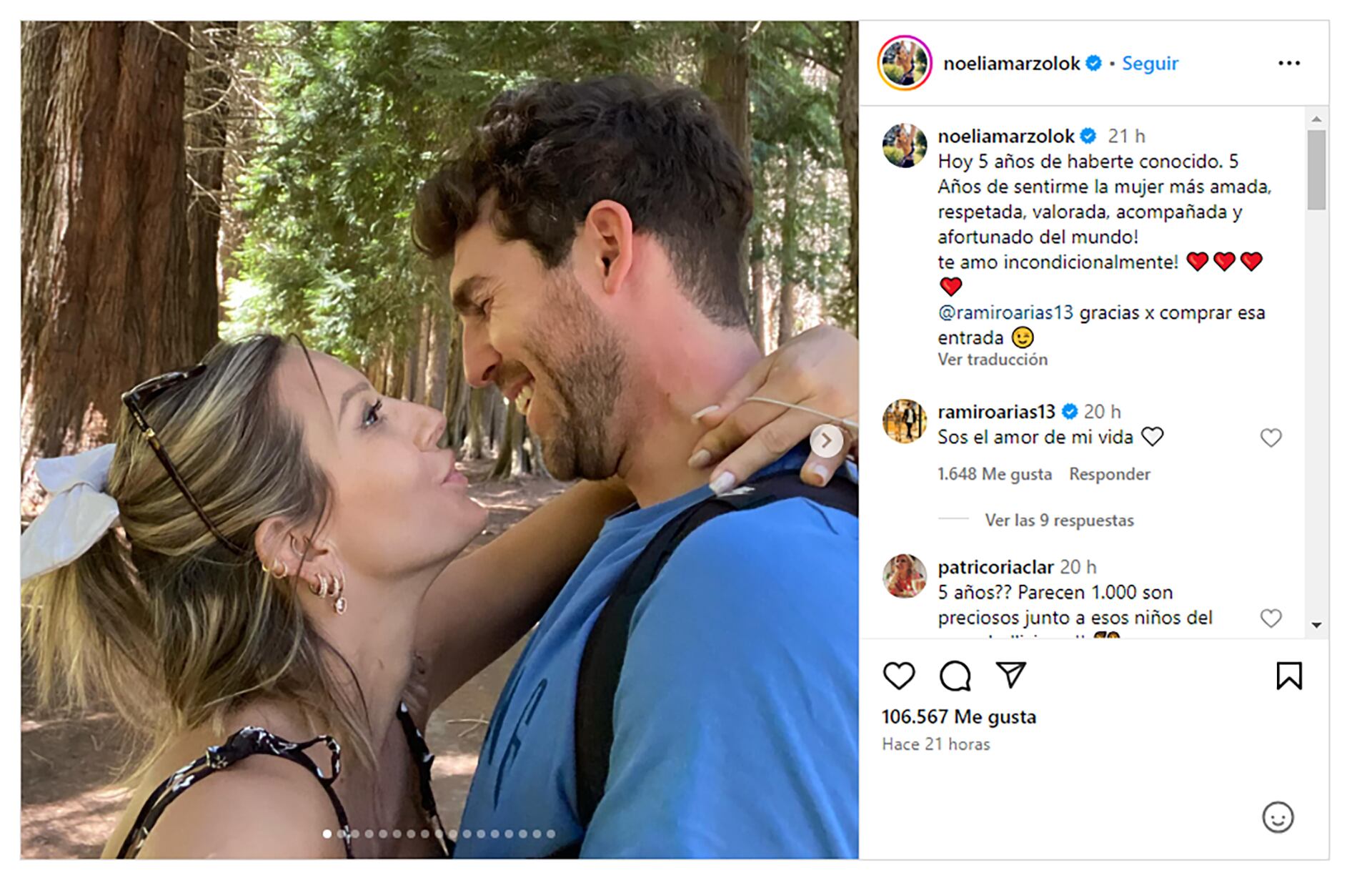The width and height of the screenshot is (1372, 883).
Task: Open the patricoriaclar username link
Action: (x=995, y=567)
